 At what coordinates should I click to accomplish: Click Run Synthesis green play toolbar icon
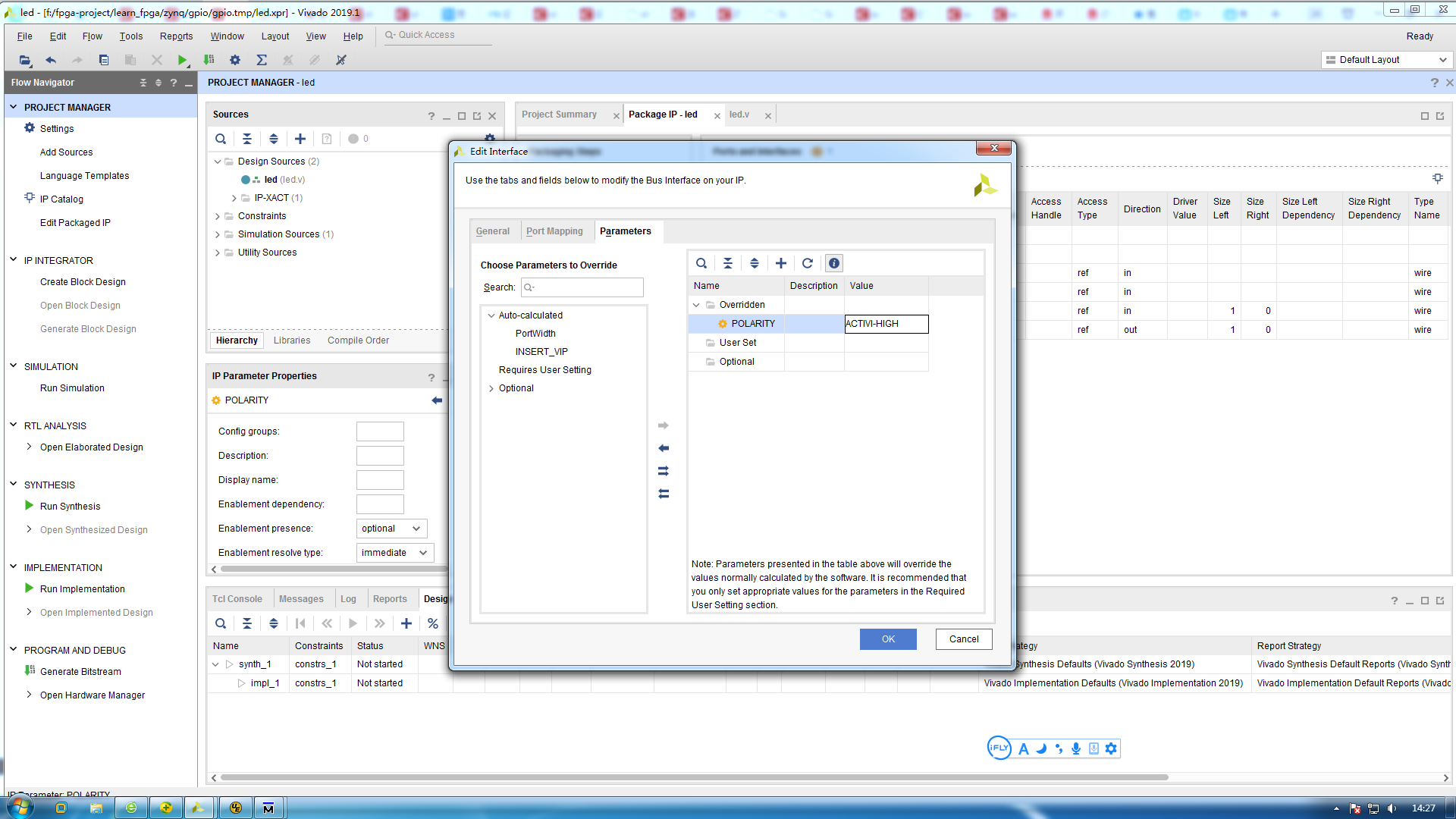pyautogui.click(x=182, y=60)
